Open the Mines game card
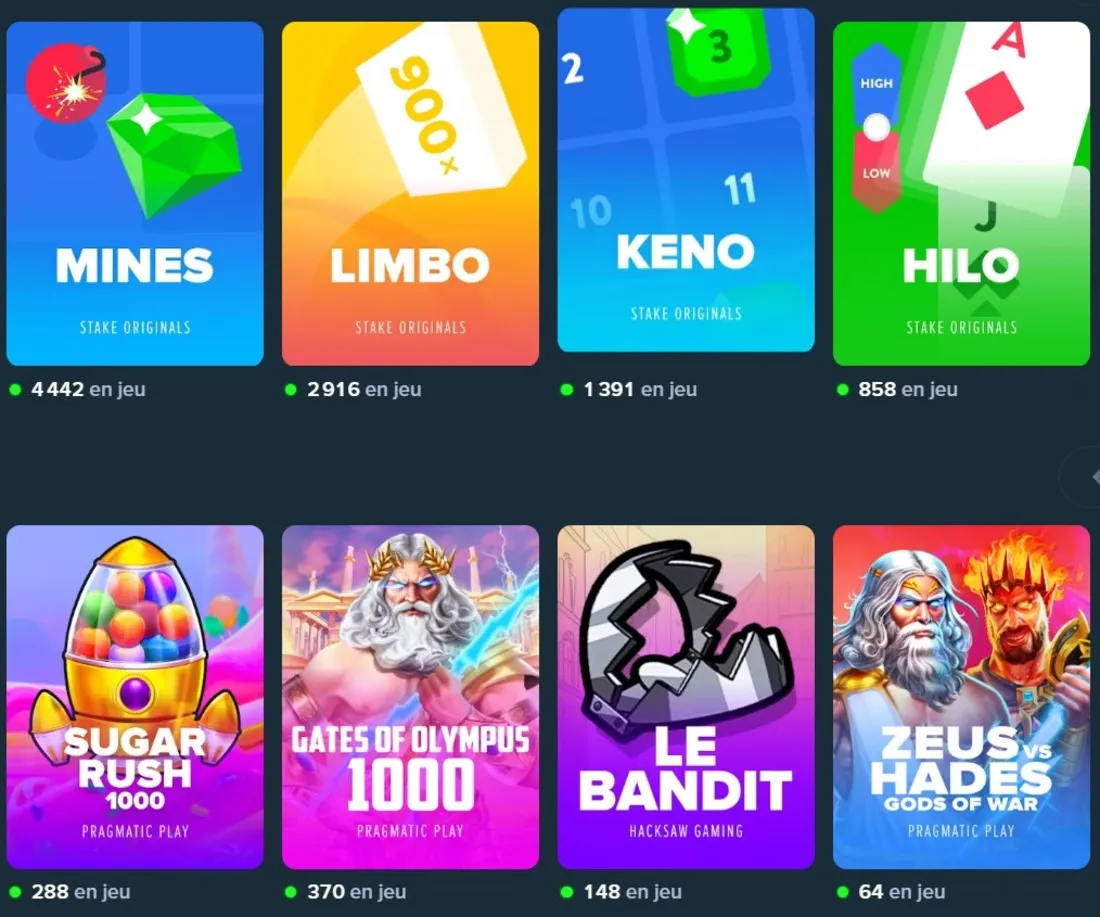The image size is (1100, 917). pyautogui.click(x=135, y=194)
